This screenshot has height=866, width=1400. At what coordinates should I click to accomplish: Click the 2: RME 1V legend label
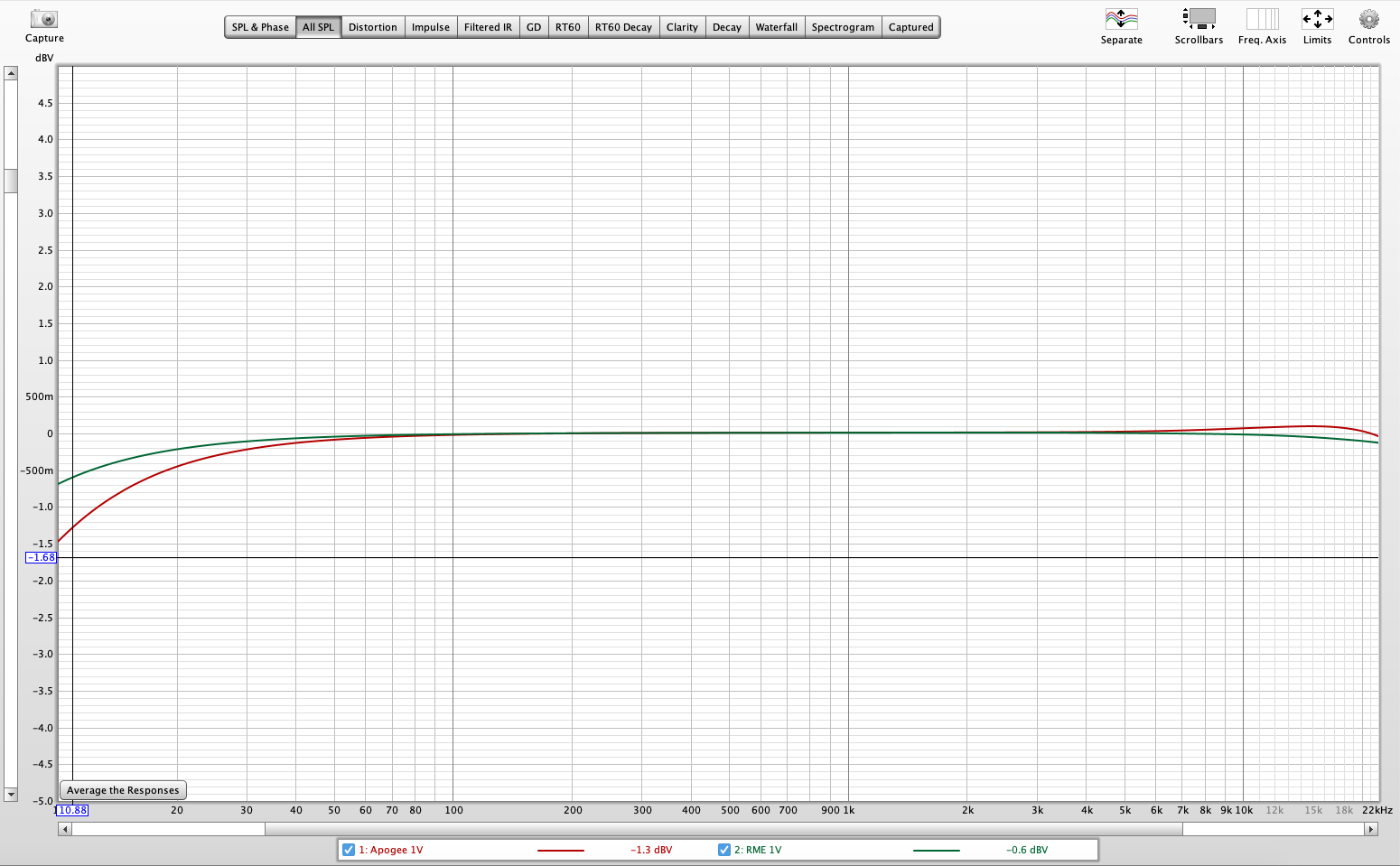click(758, 850)
